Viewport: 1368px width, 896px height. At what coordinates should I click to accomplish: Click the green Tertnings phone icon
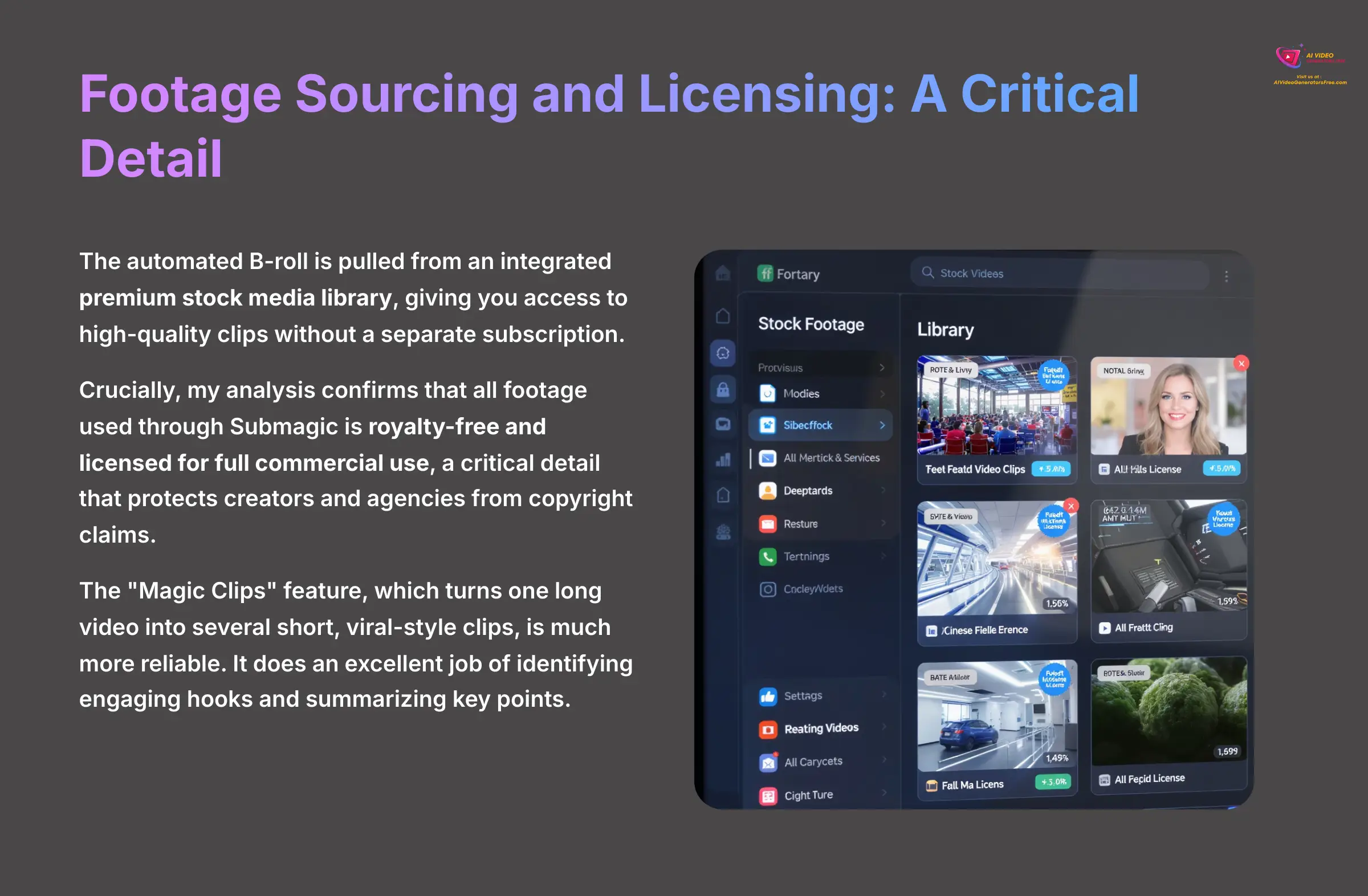[767, 556]
